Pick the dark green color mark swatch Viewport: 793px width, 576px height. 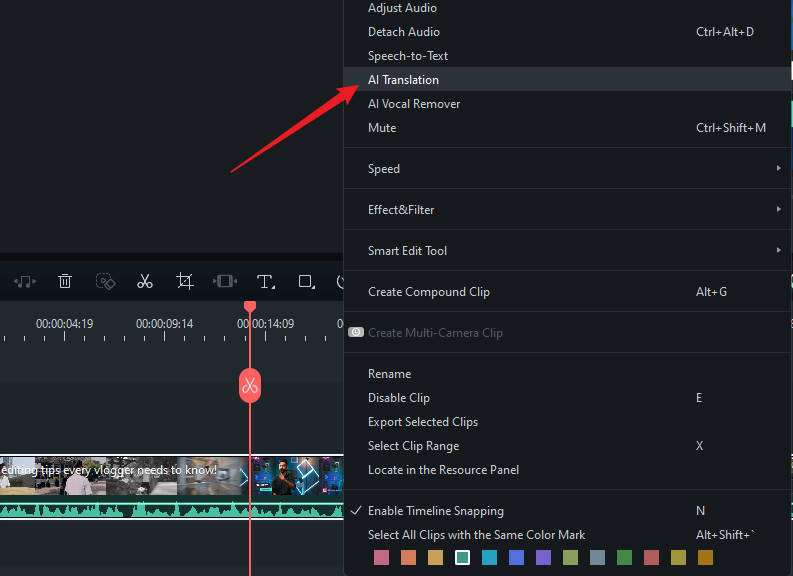tap(625, 557)
